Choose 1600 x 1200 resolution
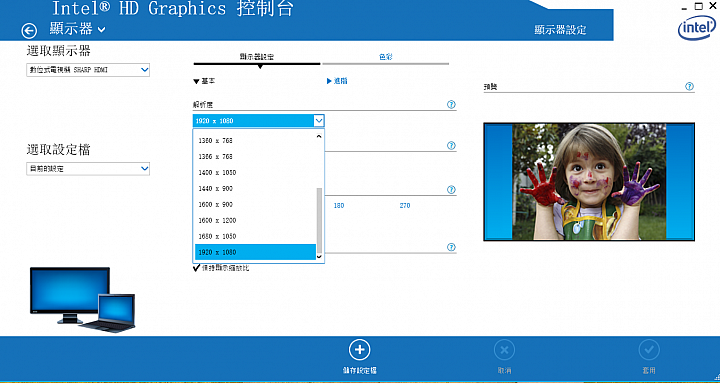The width and height of the screenshot is (720, 383). click(x=255, y=220)
